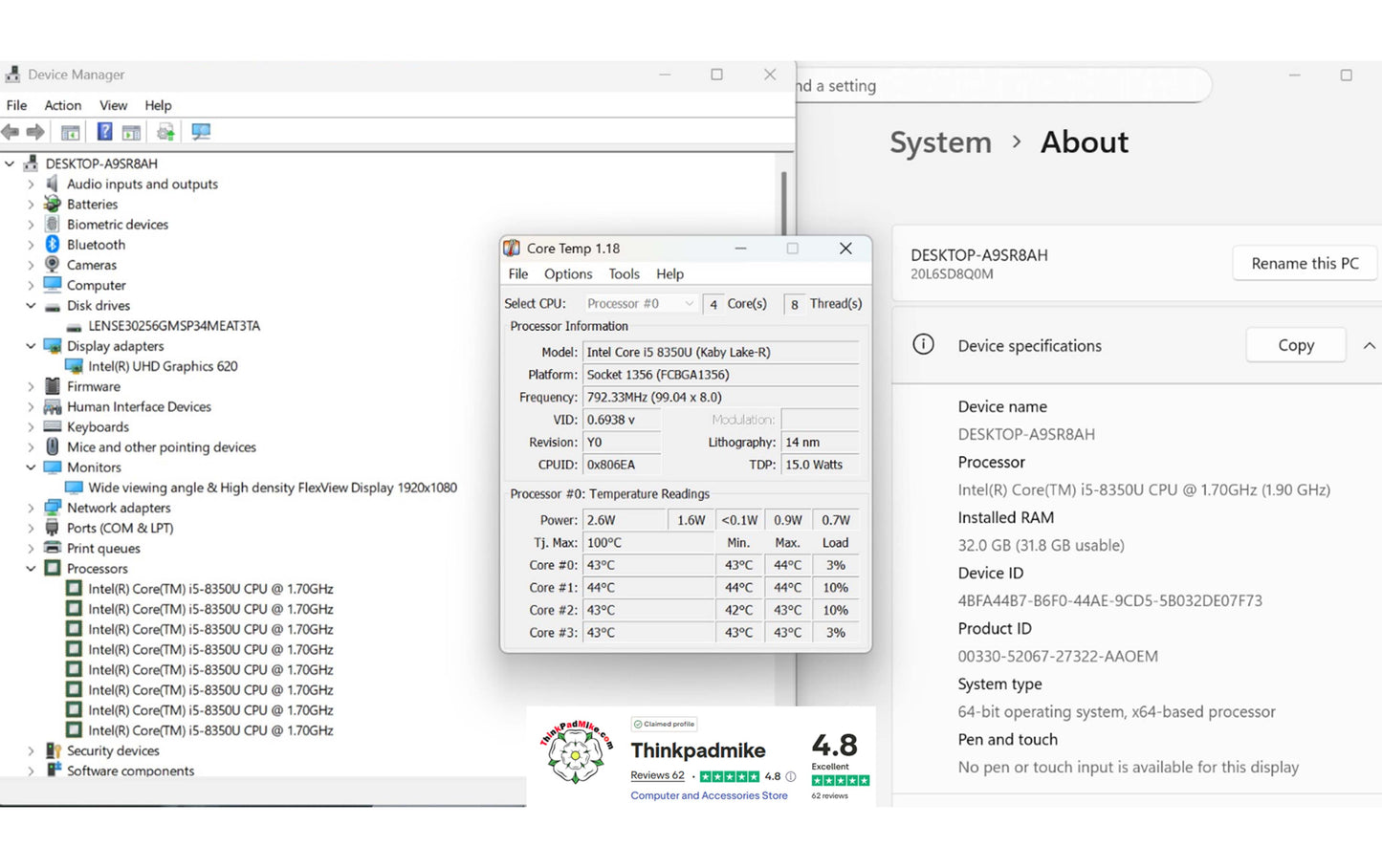The width and height of the screenshot is (1382, 868).
Task: Select the Audio inputs and outputs icon
Action: click(x=53, y=184)
